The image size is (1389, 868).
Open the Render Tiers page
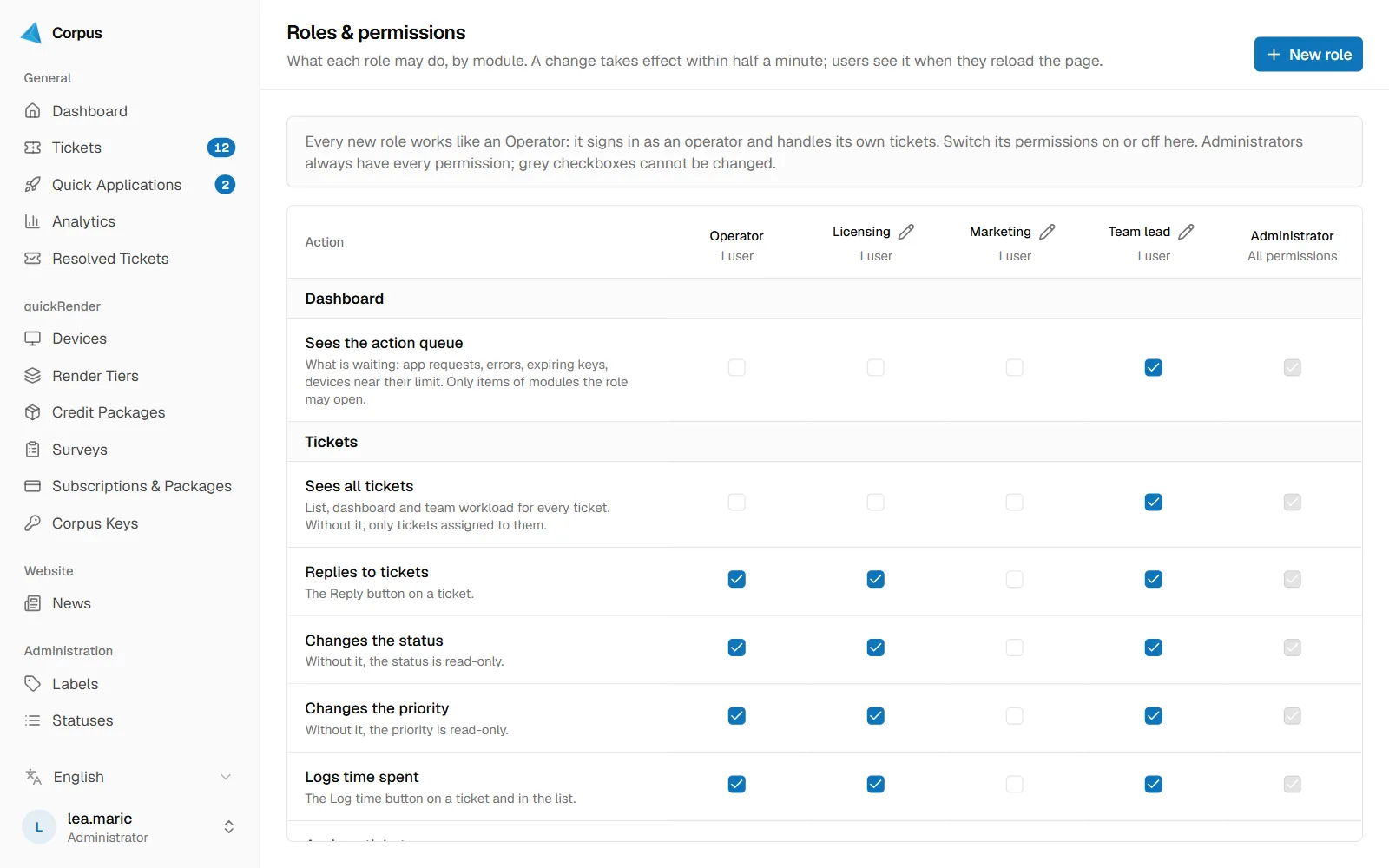(x=129, y=376)
